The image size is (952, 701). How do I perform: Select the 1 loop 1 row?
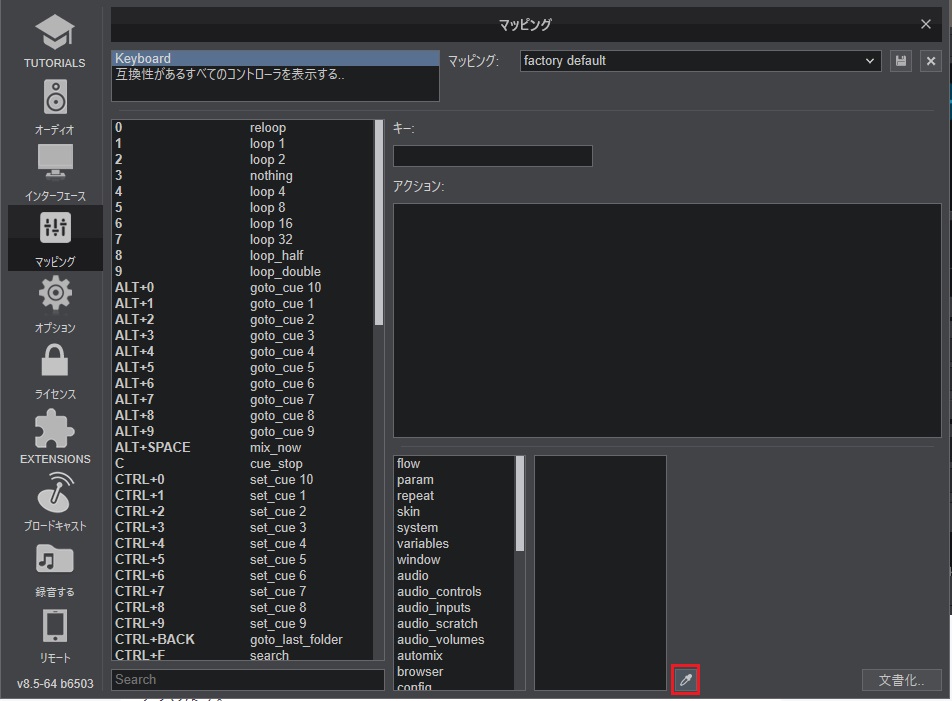point(243,144)
